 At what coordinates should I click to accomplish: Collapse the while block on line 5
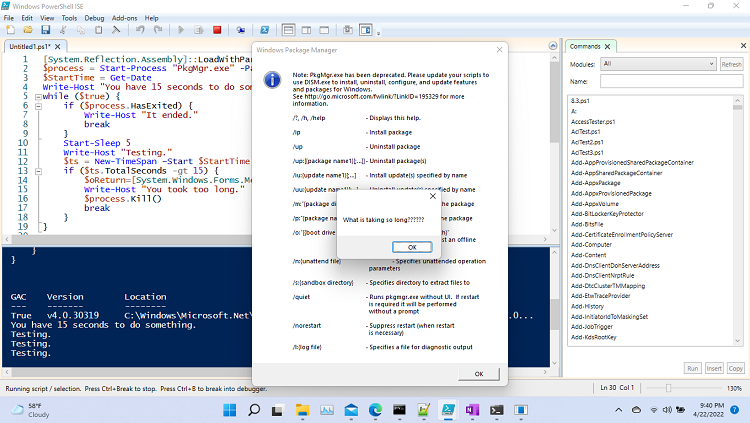tap(38, 97)
